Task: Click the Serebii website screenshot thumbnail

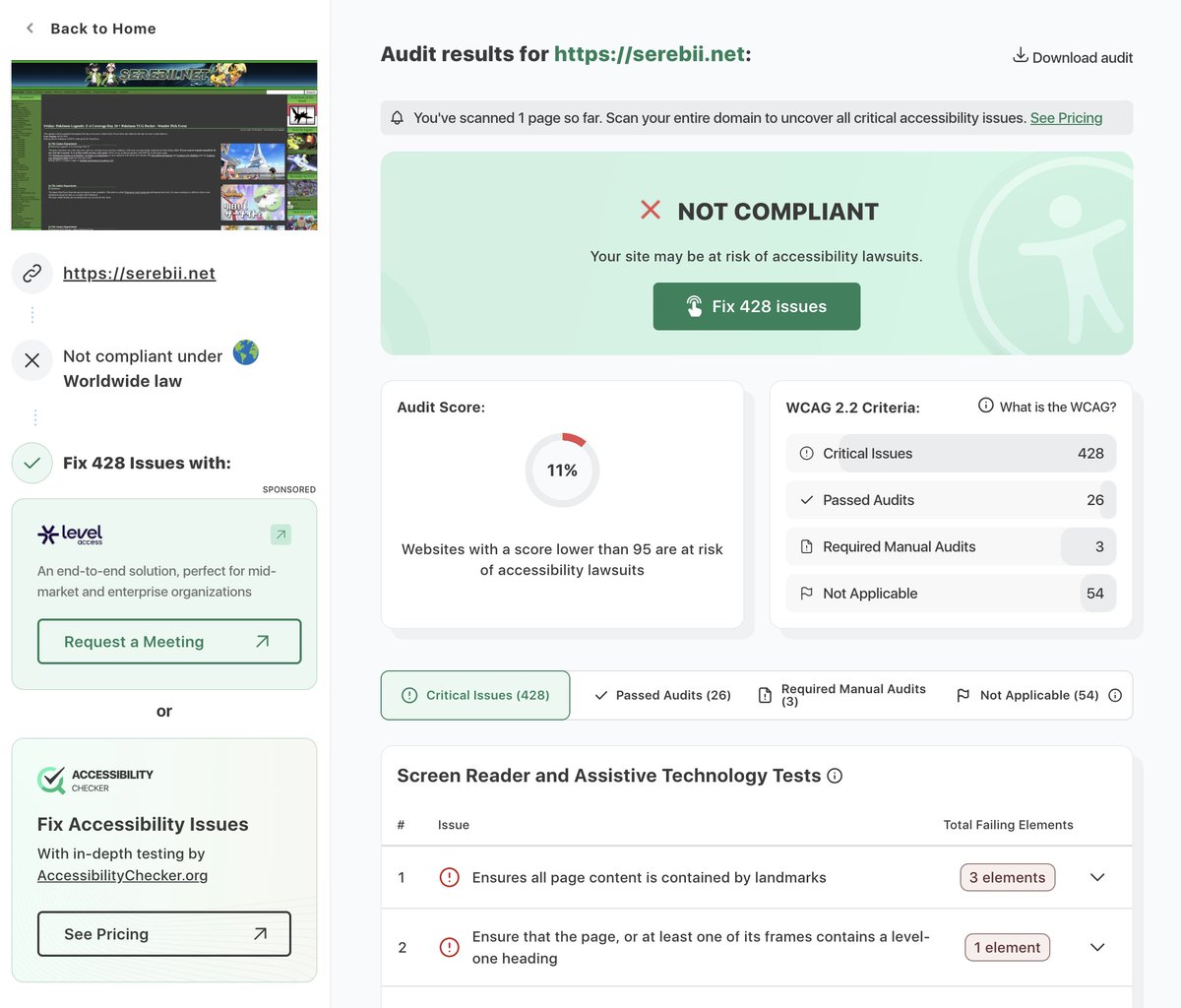Action: 164,145
